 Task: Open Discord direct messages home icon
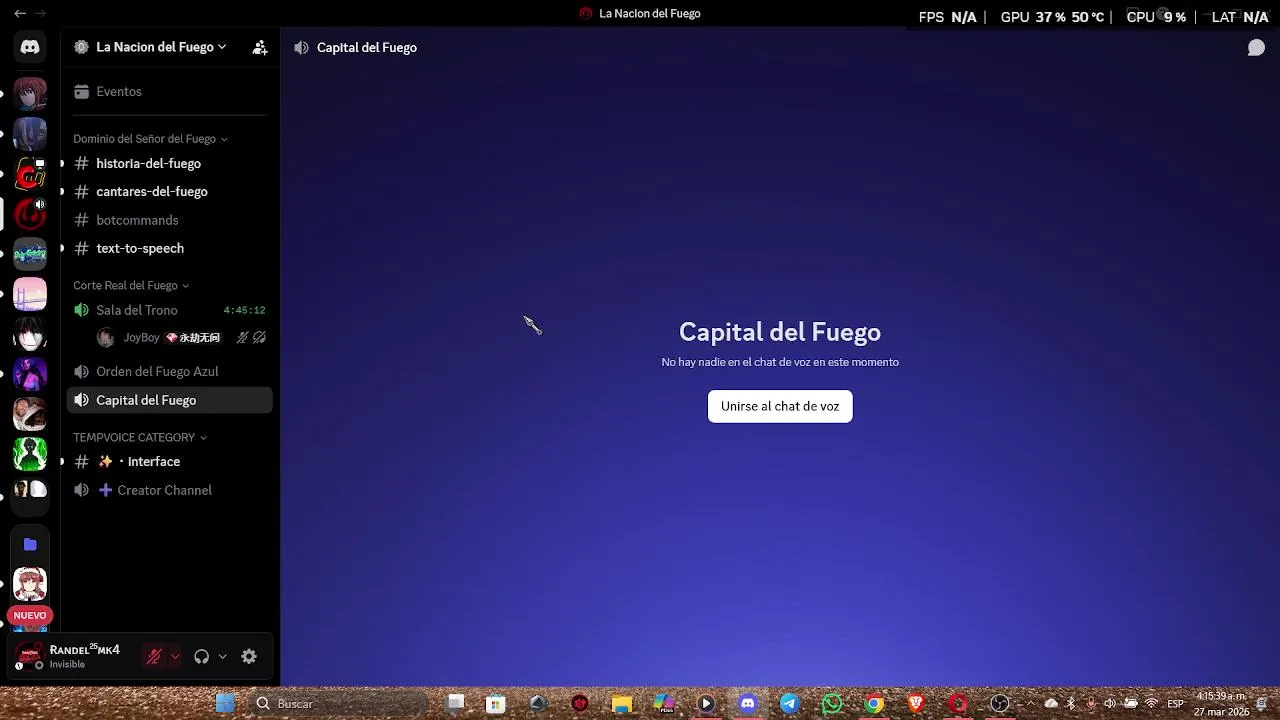pyautogui.click(x=30, y=47)
